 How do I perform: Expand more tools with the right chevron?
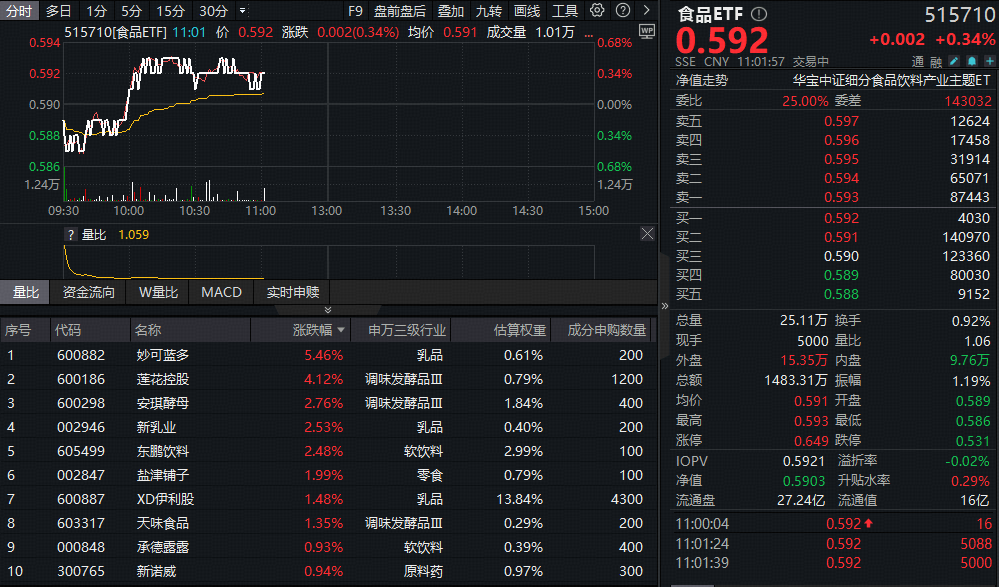click(x=646, y=11)
